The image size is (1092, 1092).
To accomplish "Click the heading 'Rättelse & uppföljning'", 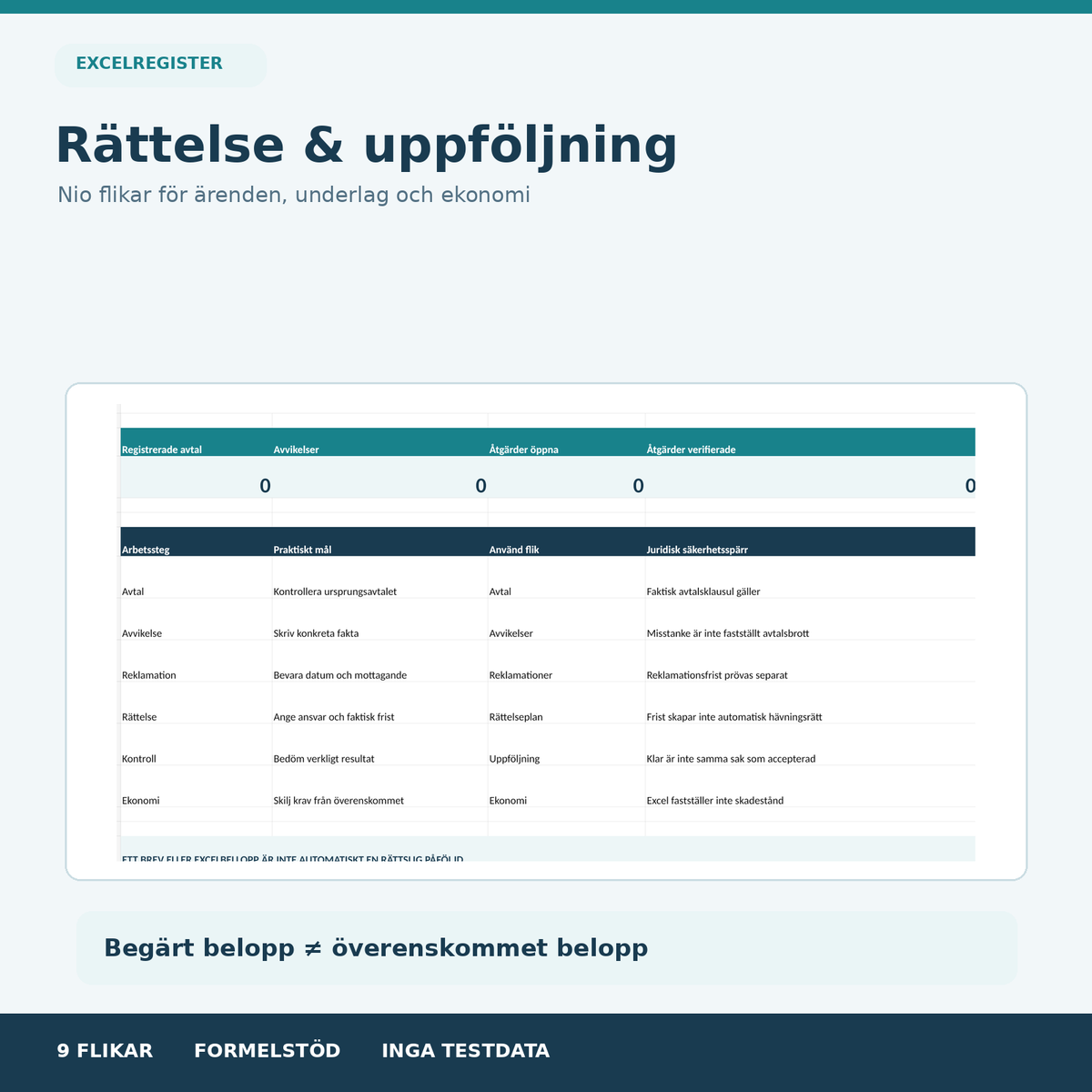I will point(367,146).
